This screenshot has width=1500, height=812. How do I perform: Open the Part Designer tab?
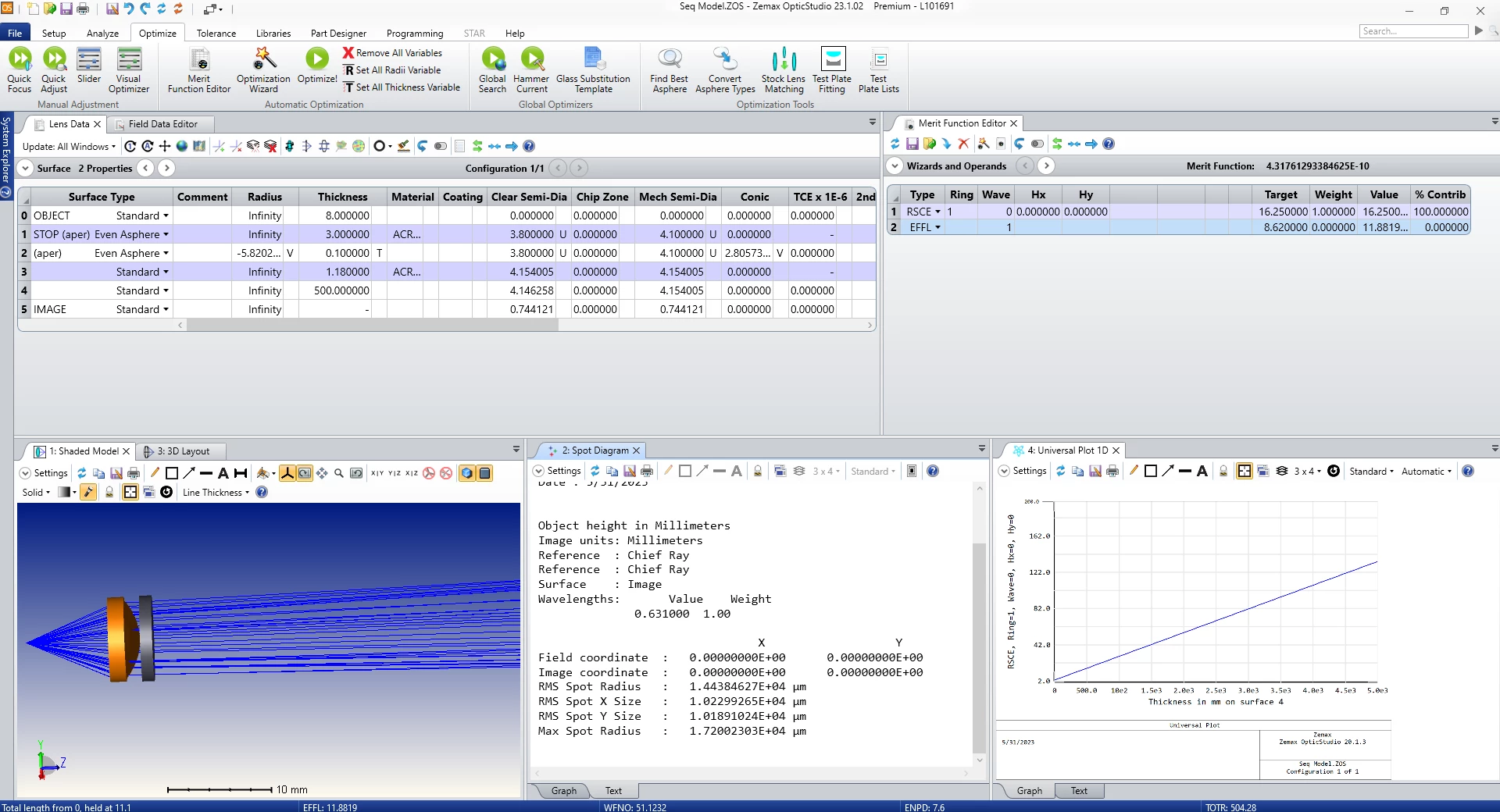pyautogui.click(x=338, y=34)
